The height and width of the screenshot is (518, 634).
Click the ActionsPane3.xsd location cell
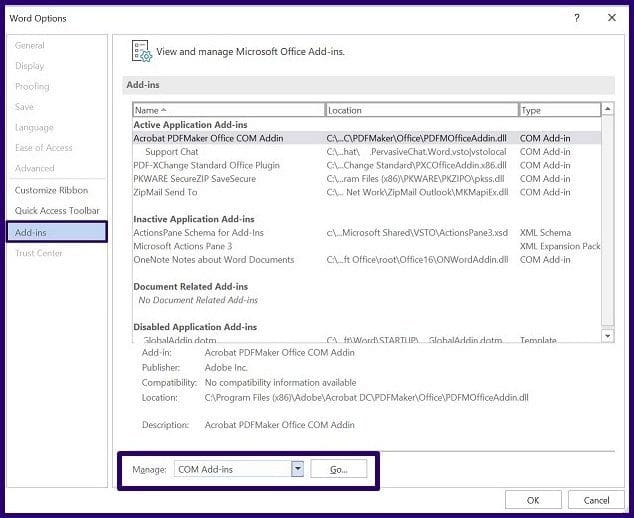pyautogui.click(x=417, y=233)
